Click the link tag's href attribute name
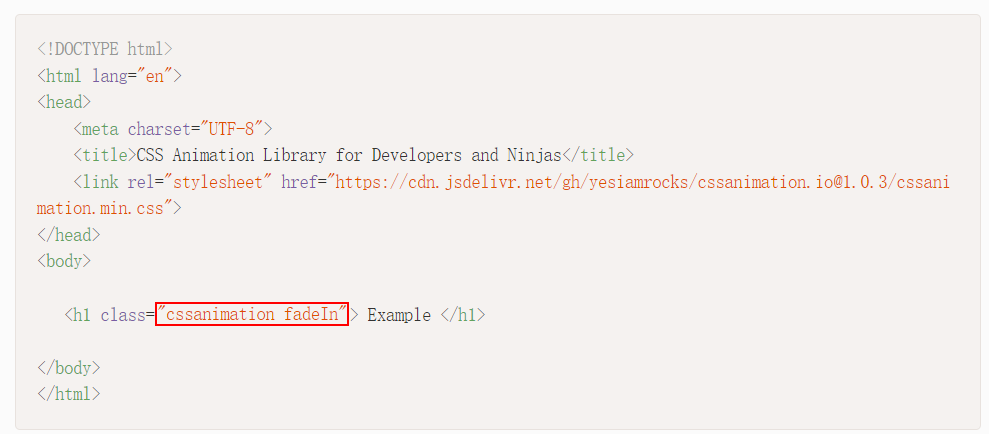This screenshot has height=434, width=989. [x=299, y=183]
